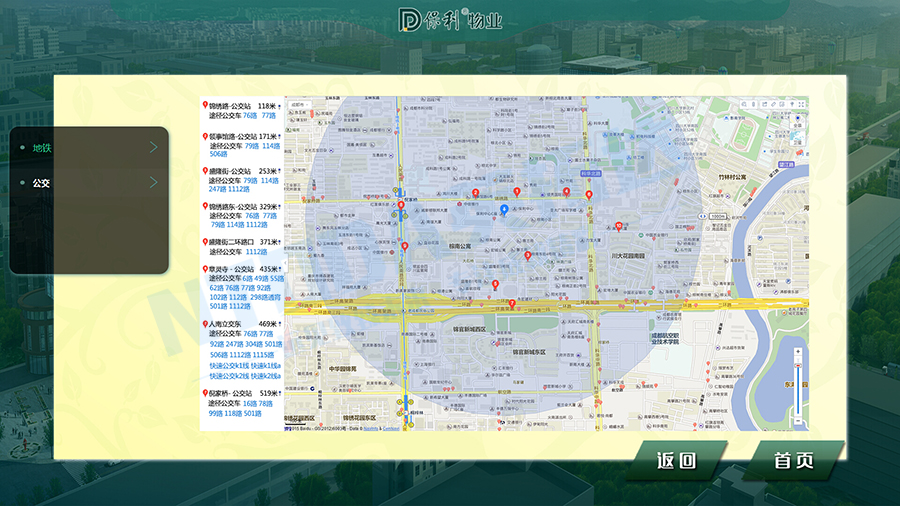Viewport: 900px width, 506px height.
Task: Toggle map fullscreen icon
Action: [x=801, y=104]
